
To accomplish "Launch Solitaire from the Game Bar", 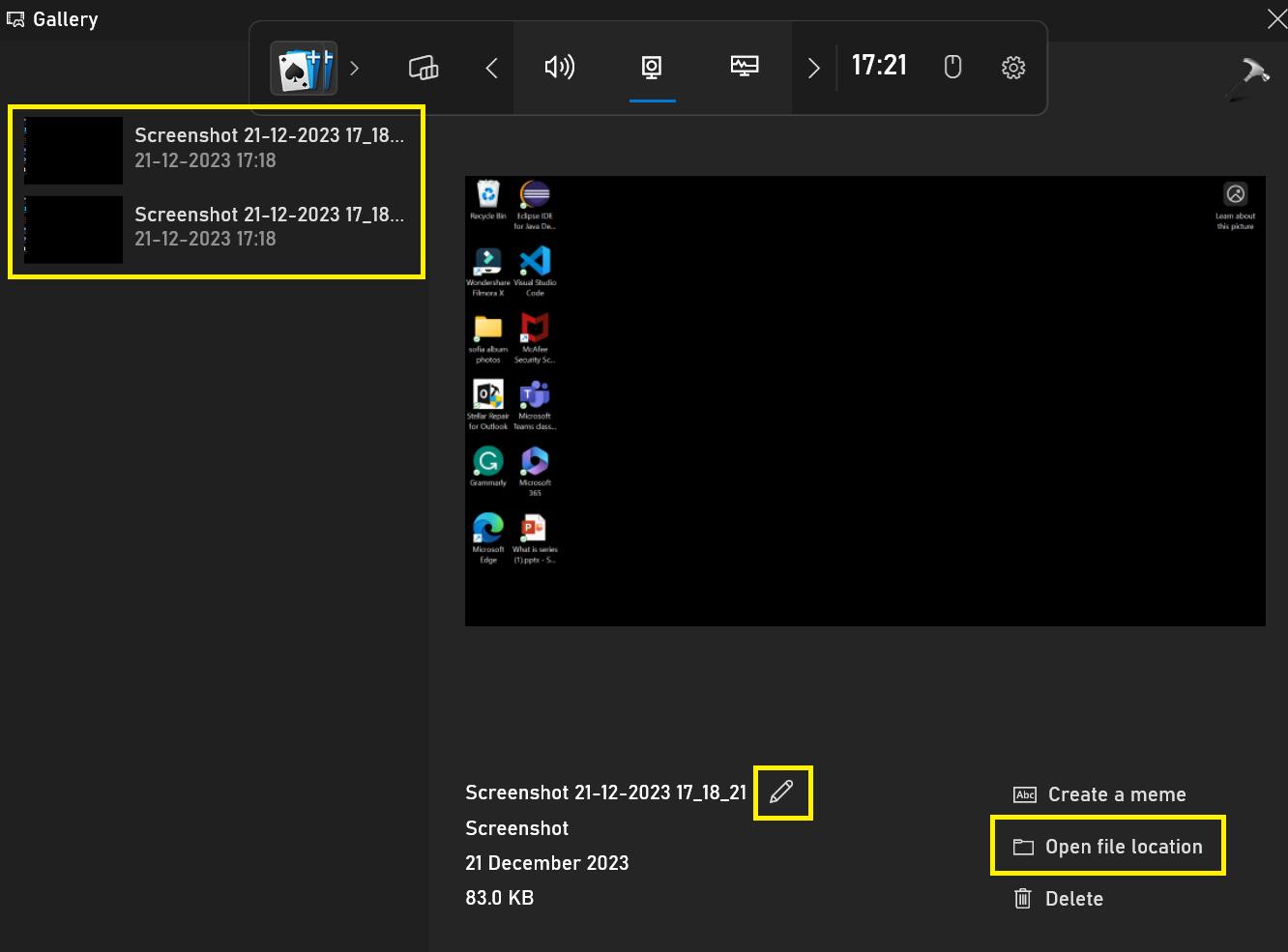I will (x=304, y=68).
